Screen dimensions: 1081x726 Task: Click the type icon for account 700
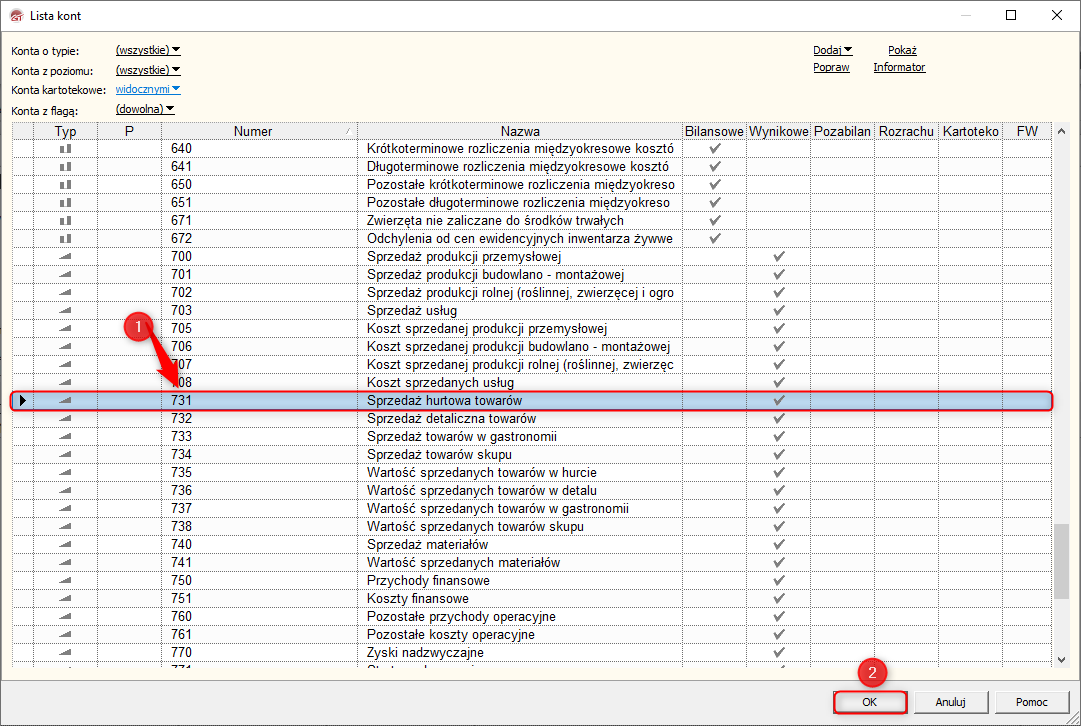[66, 257]
